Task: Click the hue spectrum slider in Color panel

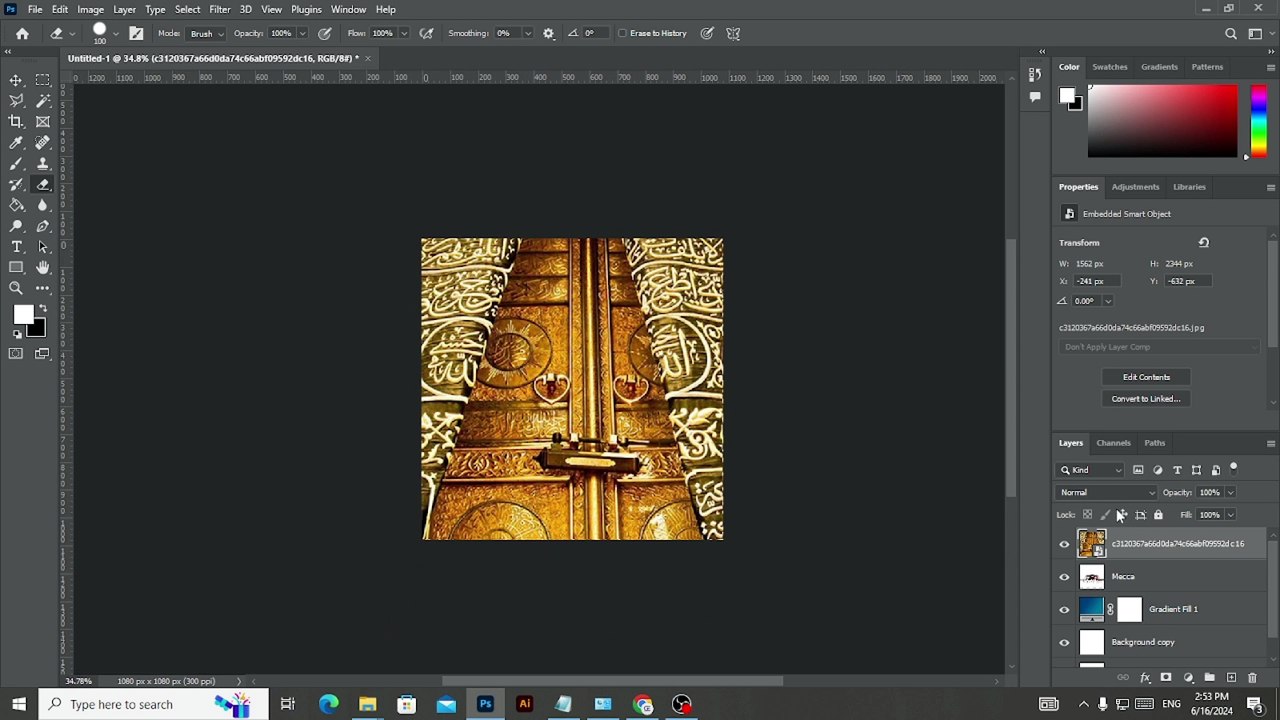Action: pyautogui.click(x=1258, y=120)
